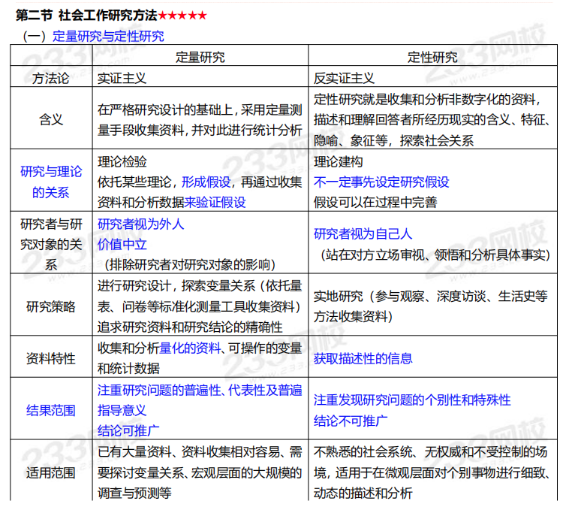Click the text 排除研究者对研究对象的影响

click(x=190, y=265)
